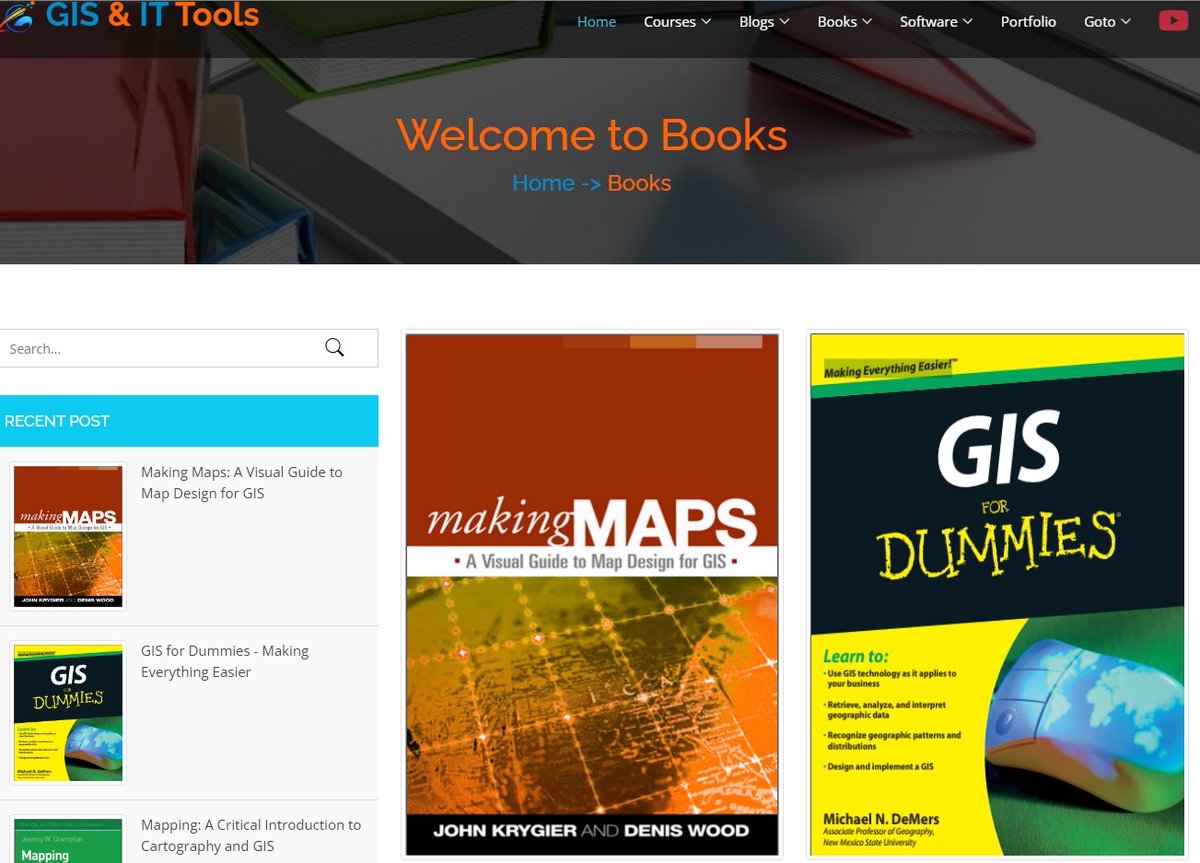Click the RECENT POST heading

[57, 421]
